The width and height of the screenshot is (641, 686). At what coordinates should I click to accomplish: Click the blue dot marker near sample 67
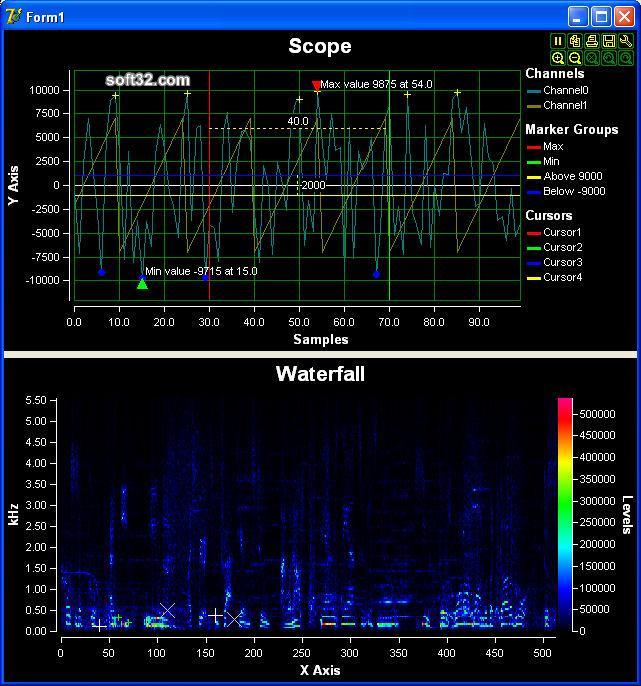coord(376,274)
